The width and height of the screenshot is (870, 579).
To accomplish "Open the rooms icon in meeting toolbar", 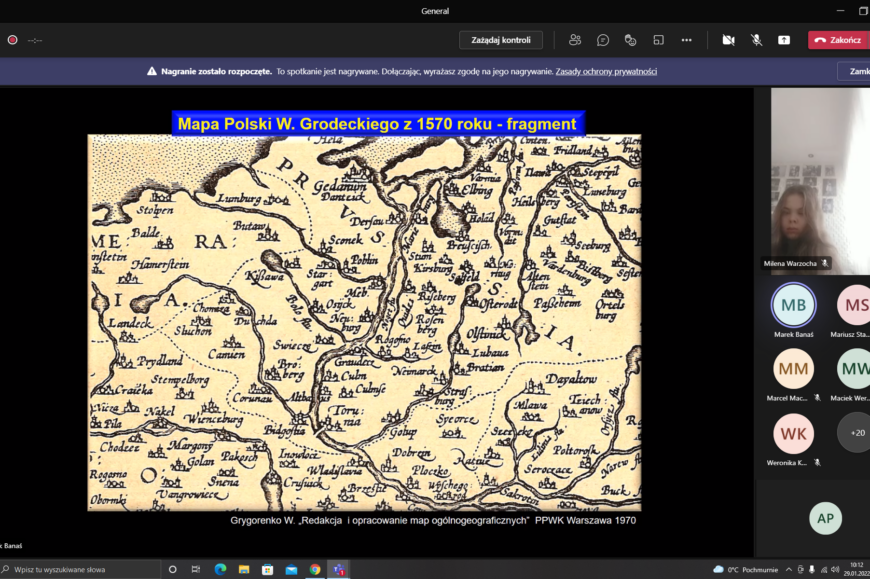I will pos(659,40).
